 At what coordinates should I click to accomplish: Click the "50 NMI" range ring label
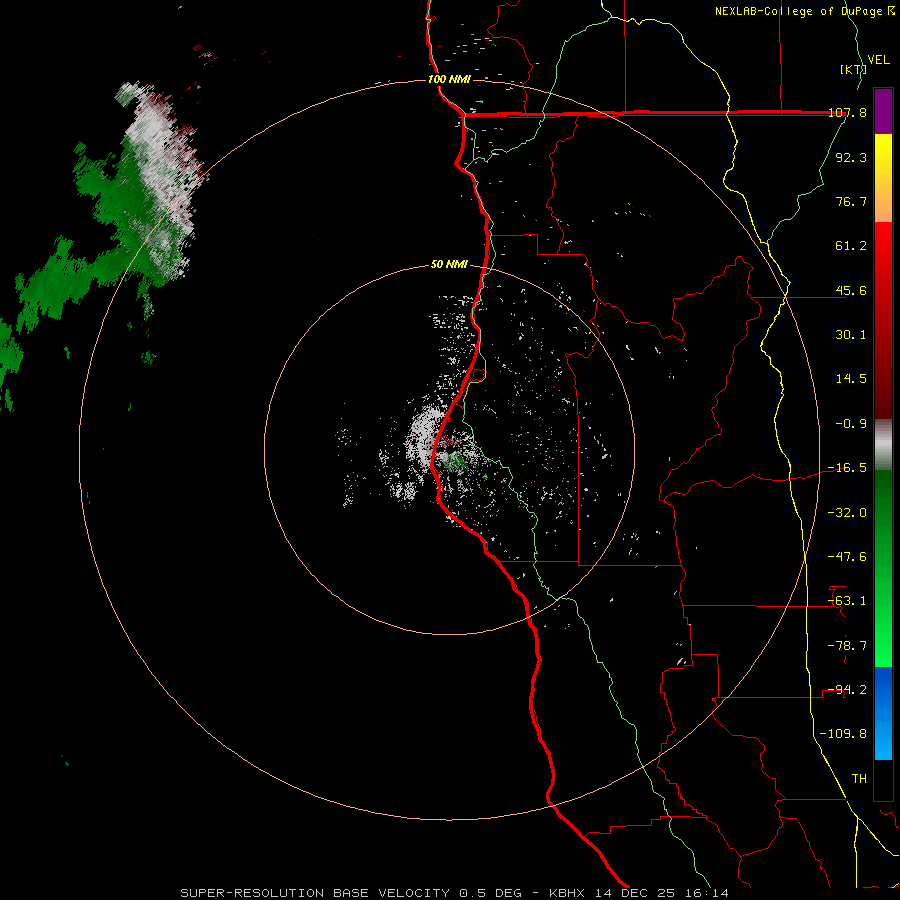449,265
